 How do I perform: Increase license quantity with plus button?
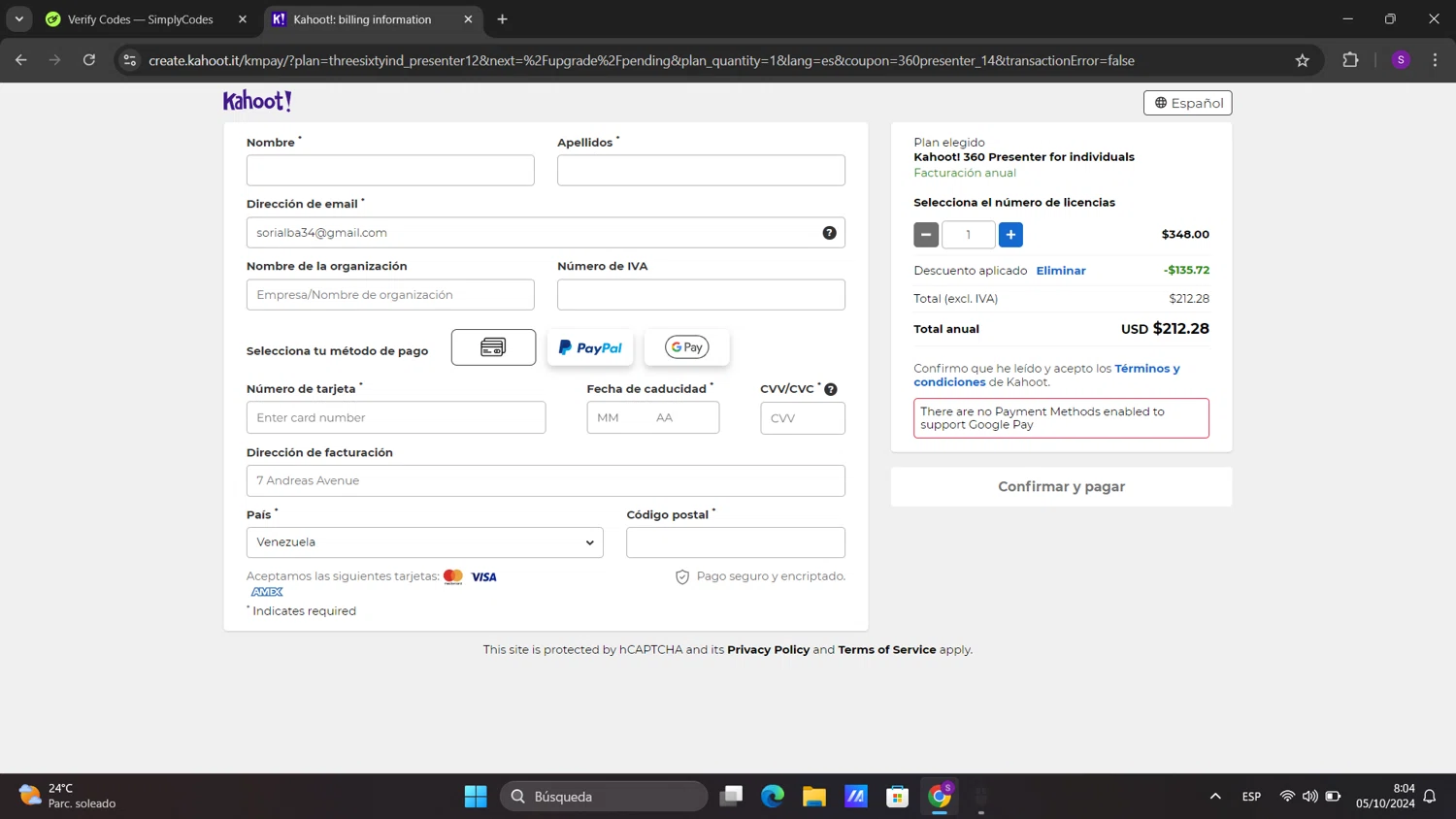(1010, 235)
